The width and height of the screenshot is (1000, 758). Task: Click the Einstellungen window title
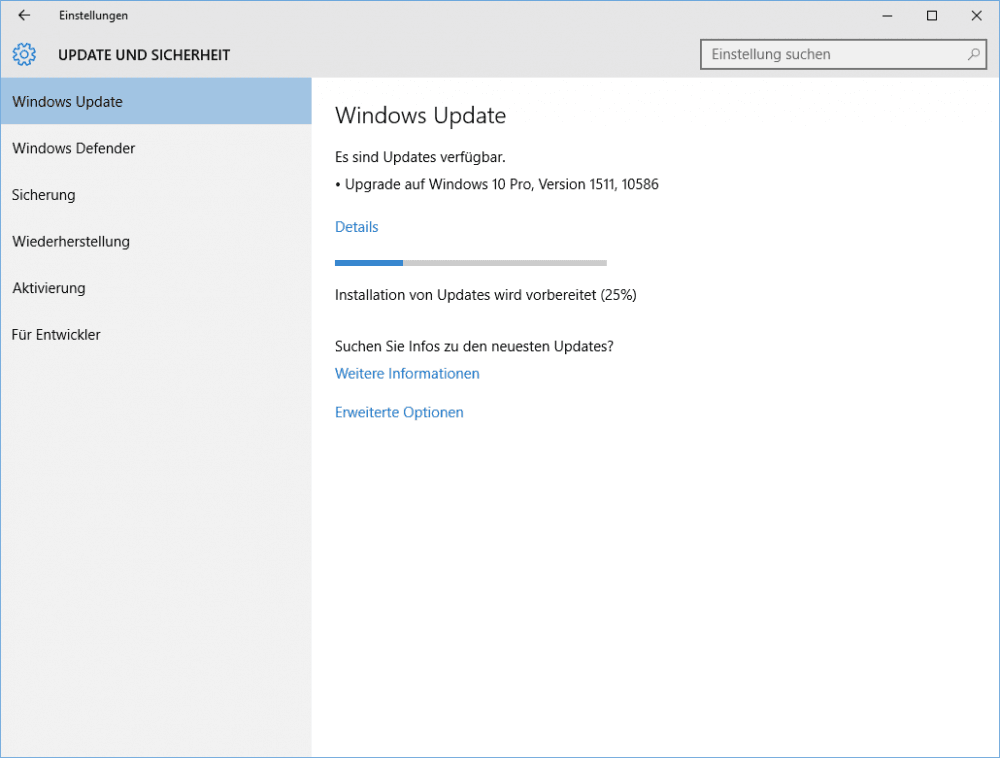tap(93, 15)
